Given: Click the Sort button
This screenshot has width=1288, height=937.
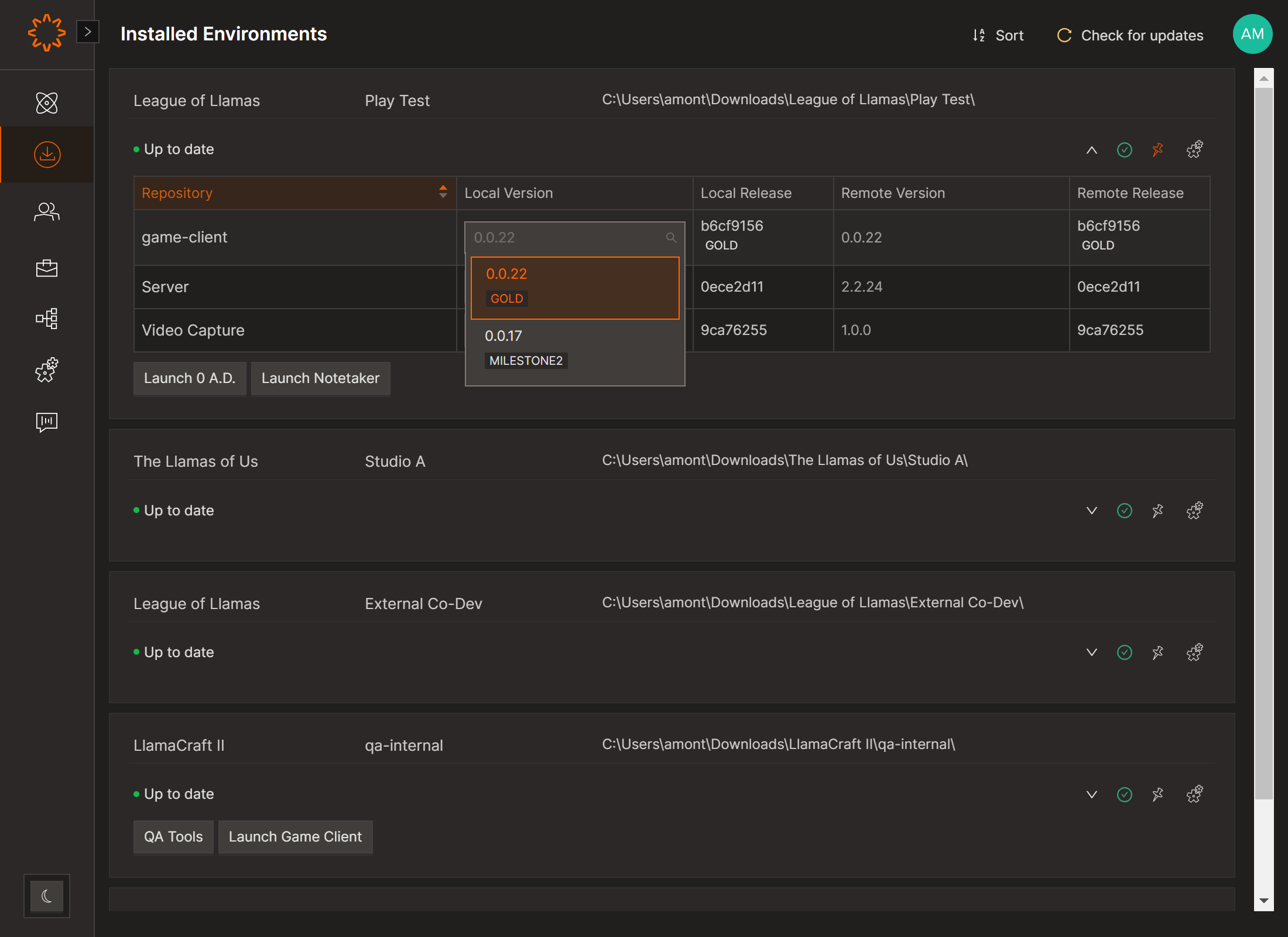Looking at the screenshot, I should tap(998, 35).
